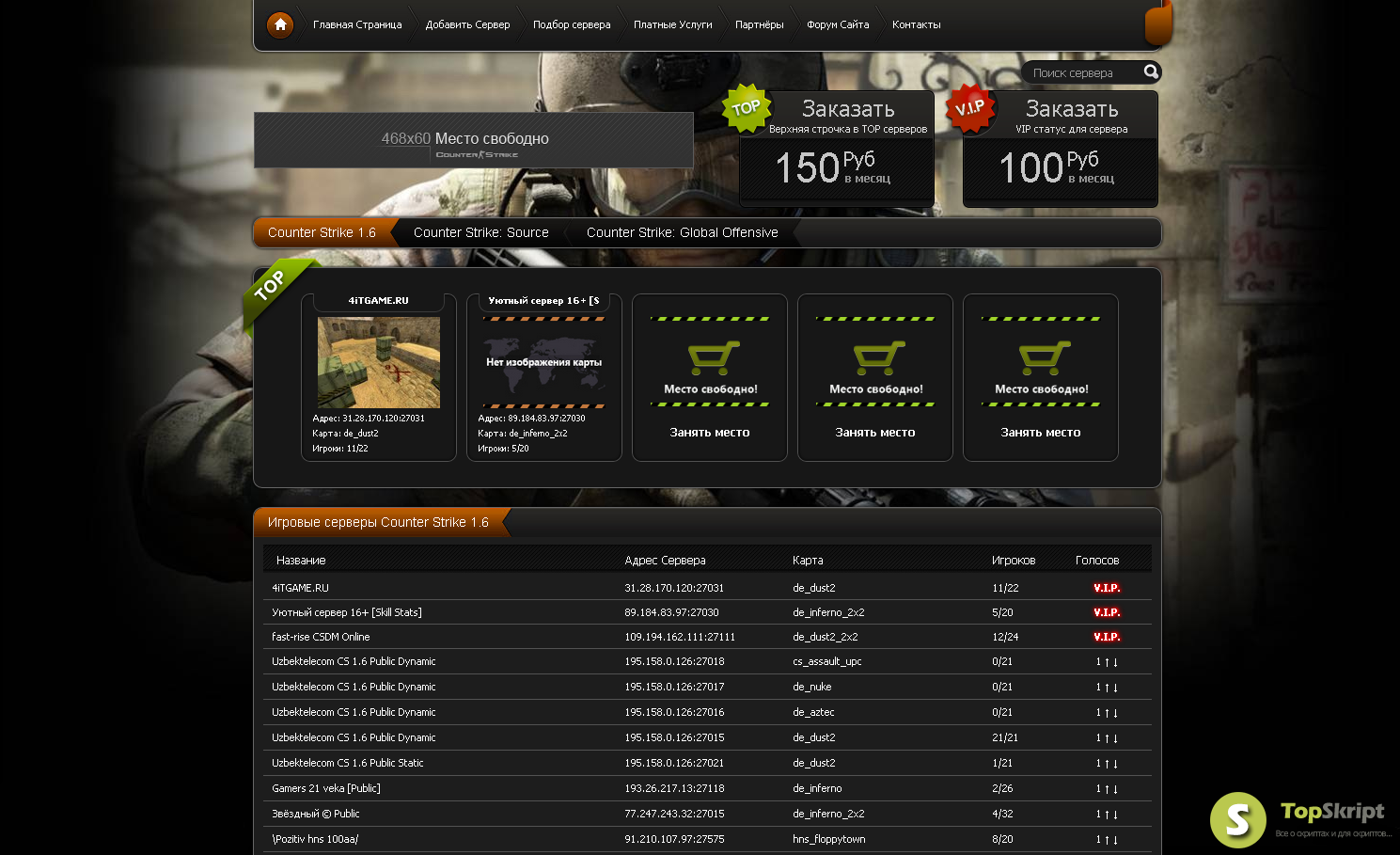Screen dimensions: 1400x855
Task: Open Форум Сайта menu item
Action: click(838, 24)
